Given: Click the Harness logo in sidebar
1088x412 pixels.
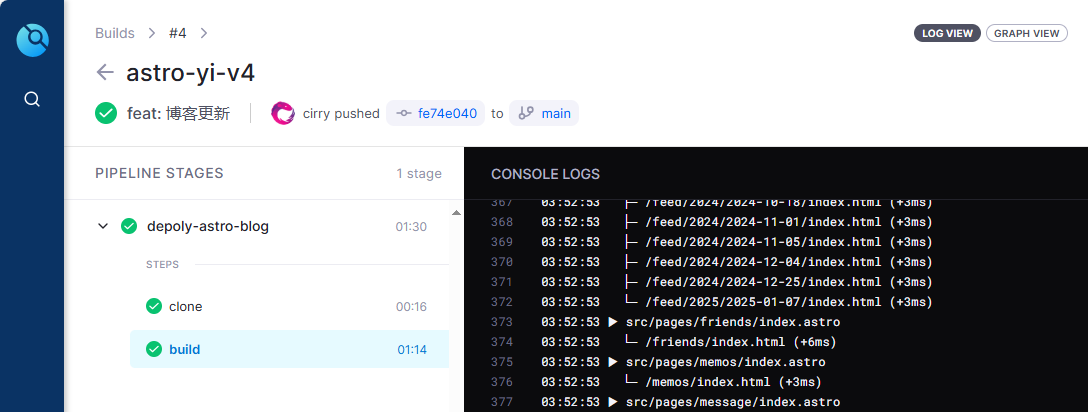Looking at the screenshot, I should pos(32,40).
